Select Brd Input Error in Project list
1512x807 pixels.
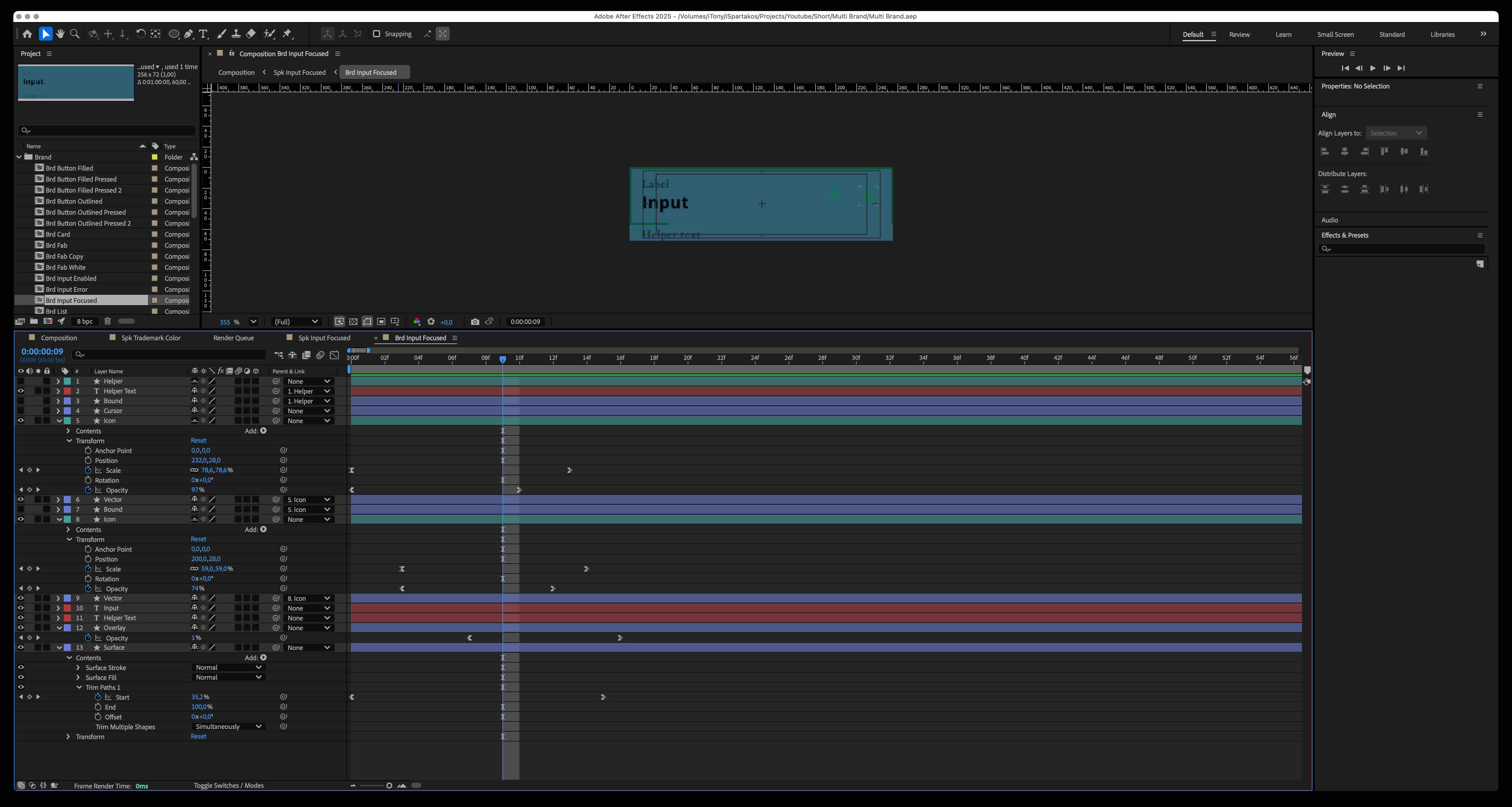pyautogui.click(x=66, y=289)
